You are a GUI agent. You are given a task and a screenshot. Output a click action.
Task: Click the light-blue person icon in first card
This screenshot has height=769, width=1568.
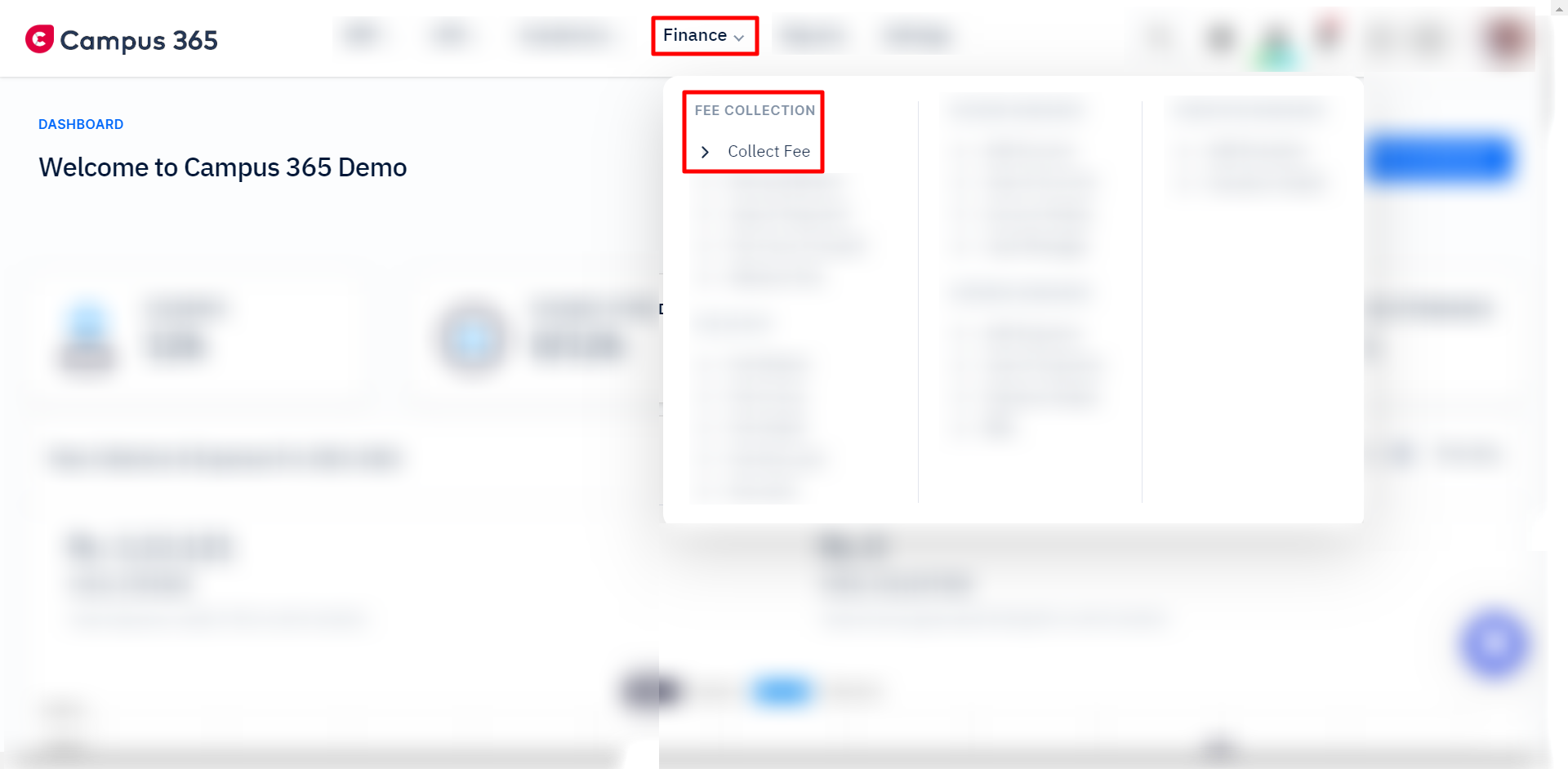click(87, 336)
